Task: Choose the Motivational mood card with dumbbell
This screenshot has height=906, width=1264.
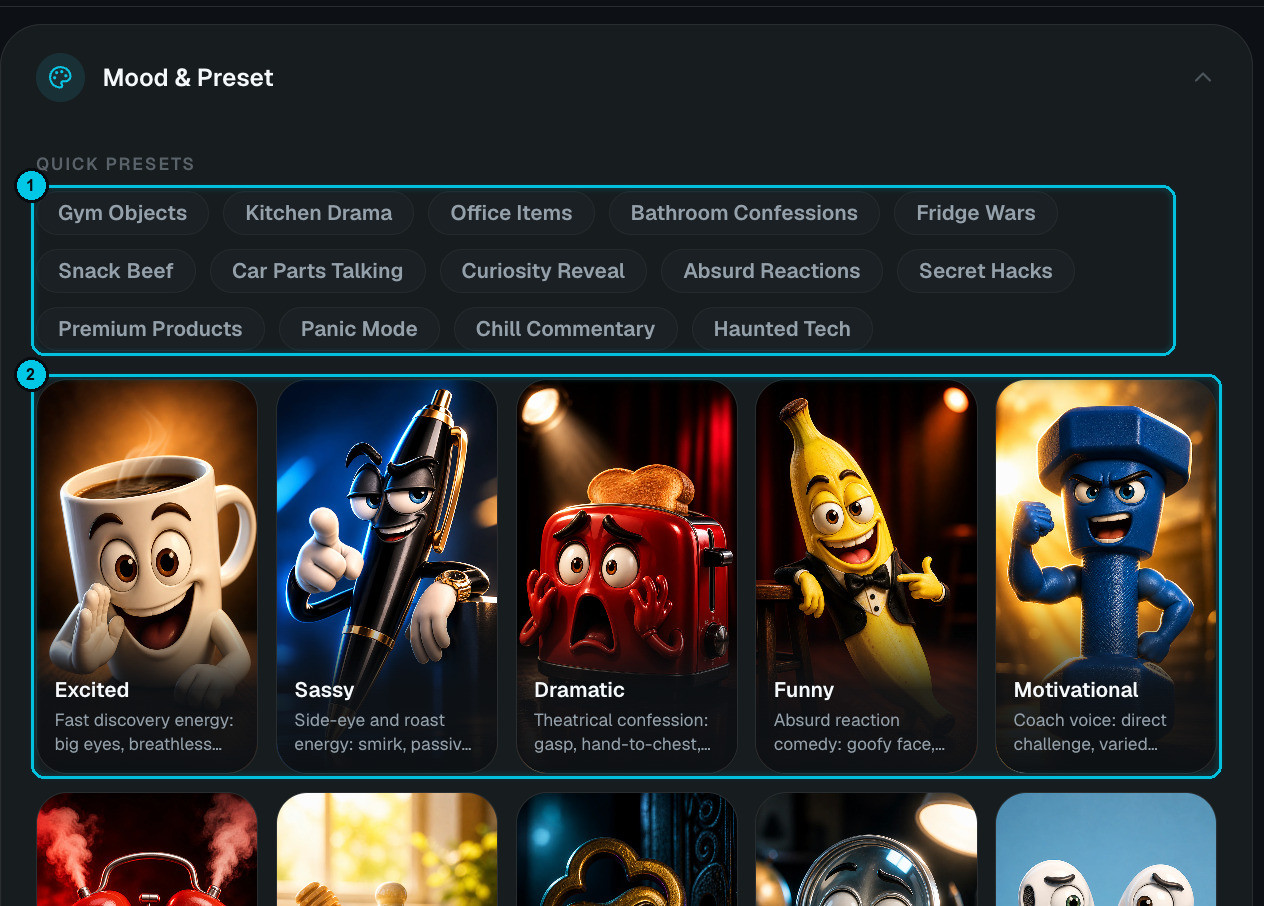Action: click(1106, 576)
